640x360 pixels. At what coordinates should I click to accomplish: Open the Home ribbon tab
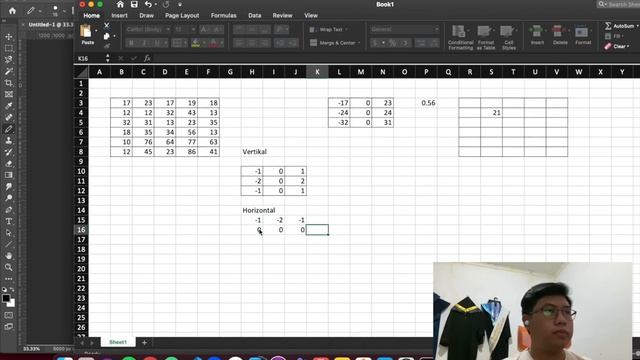click(91, 16)
